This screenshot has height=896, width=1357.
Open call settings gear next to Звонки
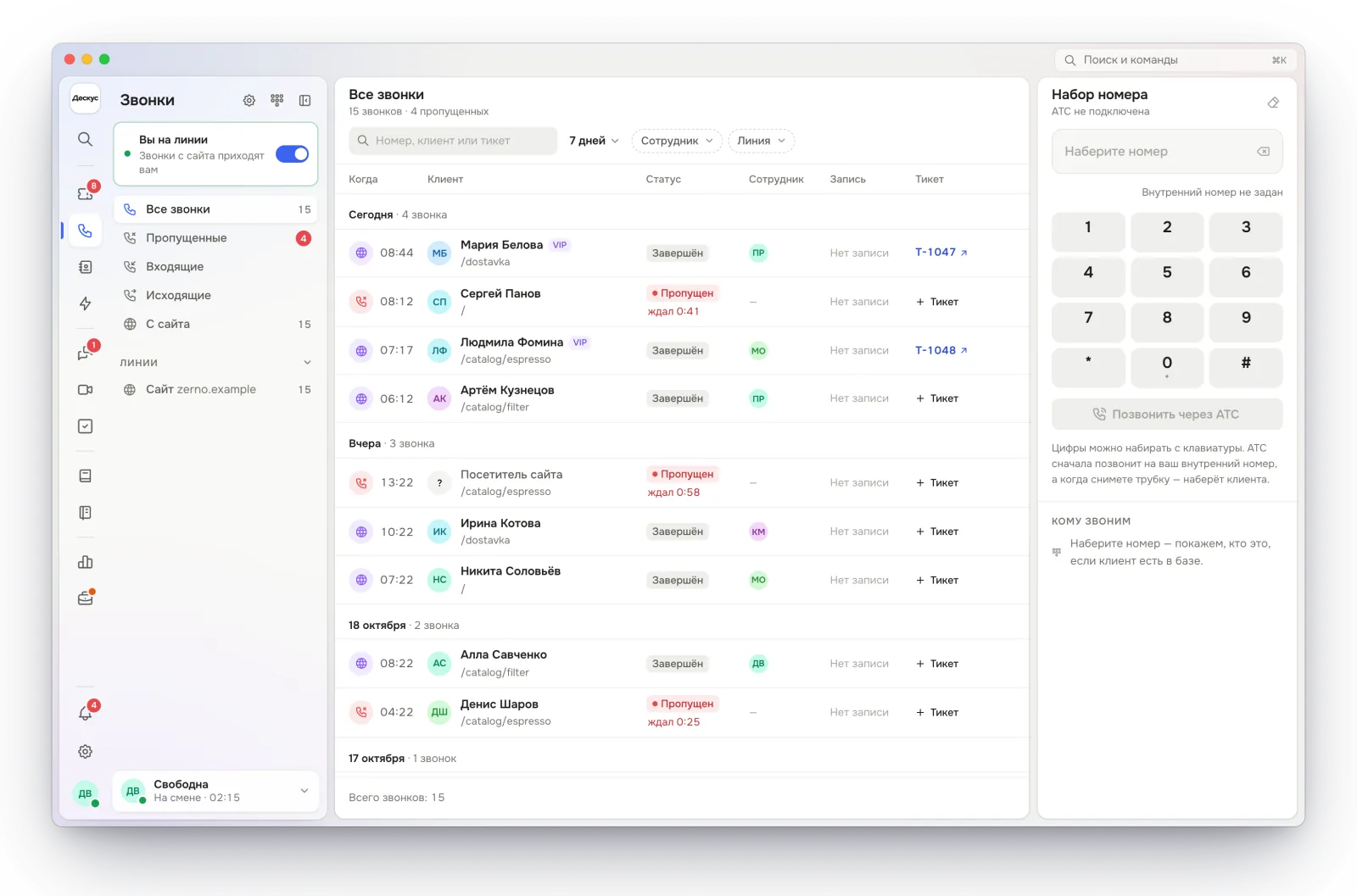[x=249, y=100]
